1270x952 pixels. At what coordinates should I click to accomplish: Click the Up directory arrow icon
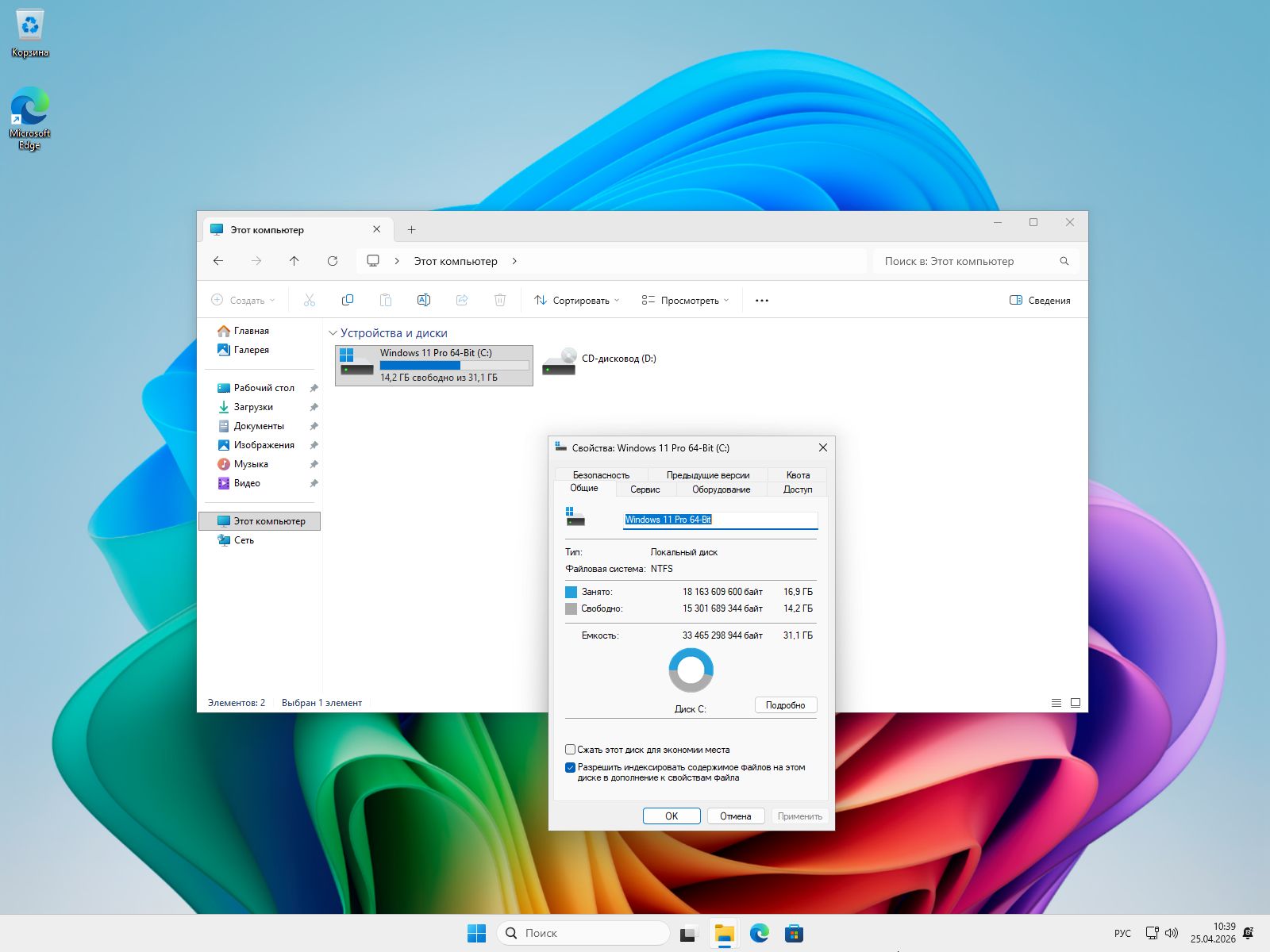coord(294,261)
